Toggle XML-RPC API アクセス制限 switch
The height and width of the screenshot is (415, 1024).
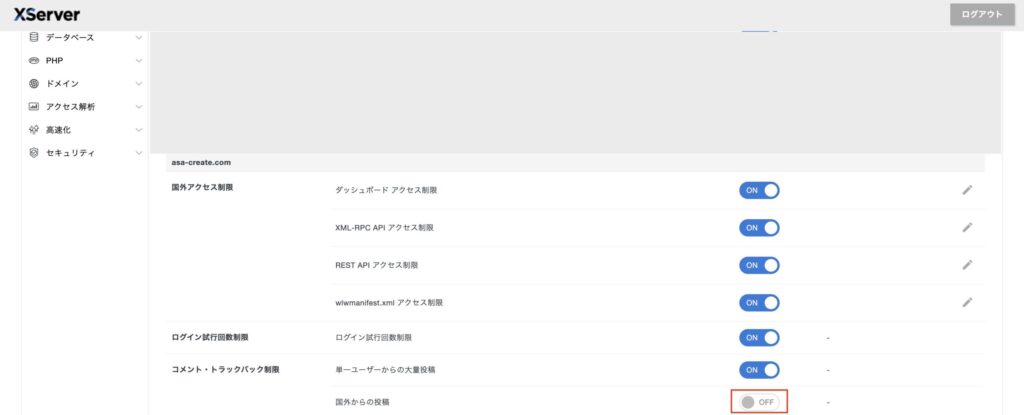tap(759, 227)
